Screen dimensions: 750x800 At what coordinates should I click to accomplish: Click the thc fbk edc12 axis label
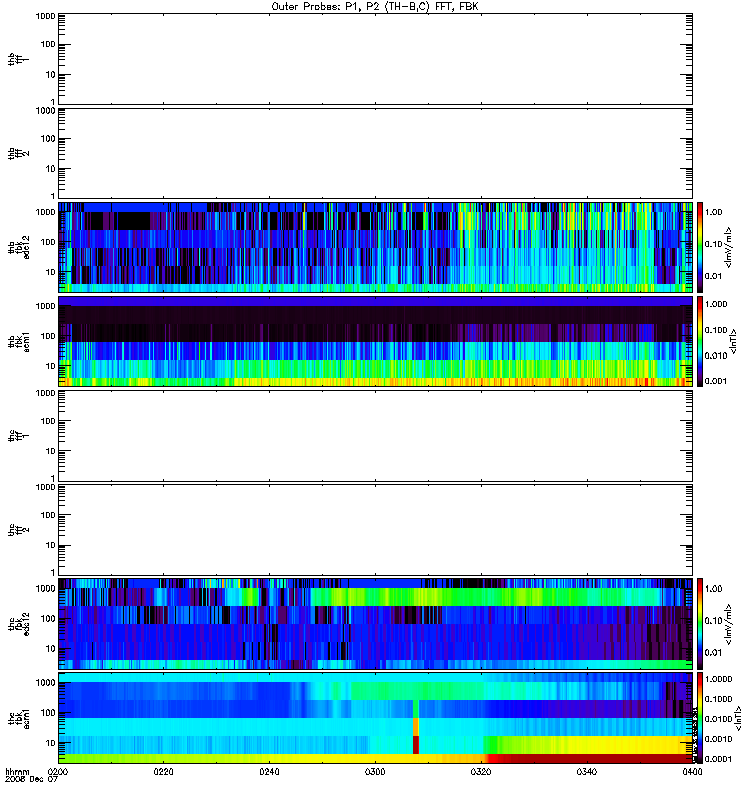19,623
